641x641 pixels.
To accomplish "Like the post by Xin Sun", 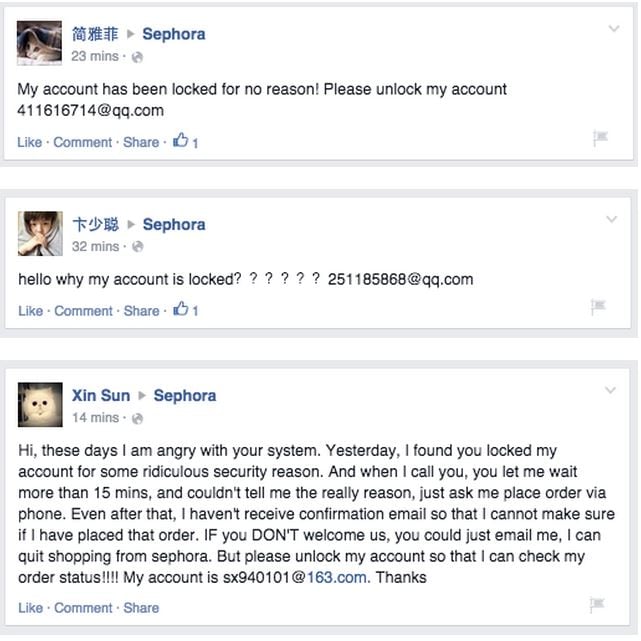I will pyautogui.click(x=30, y=608).
